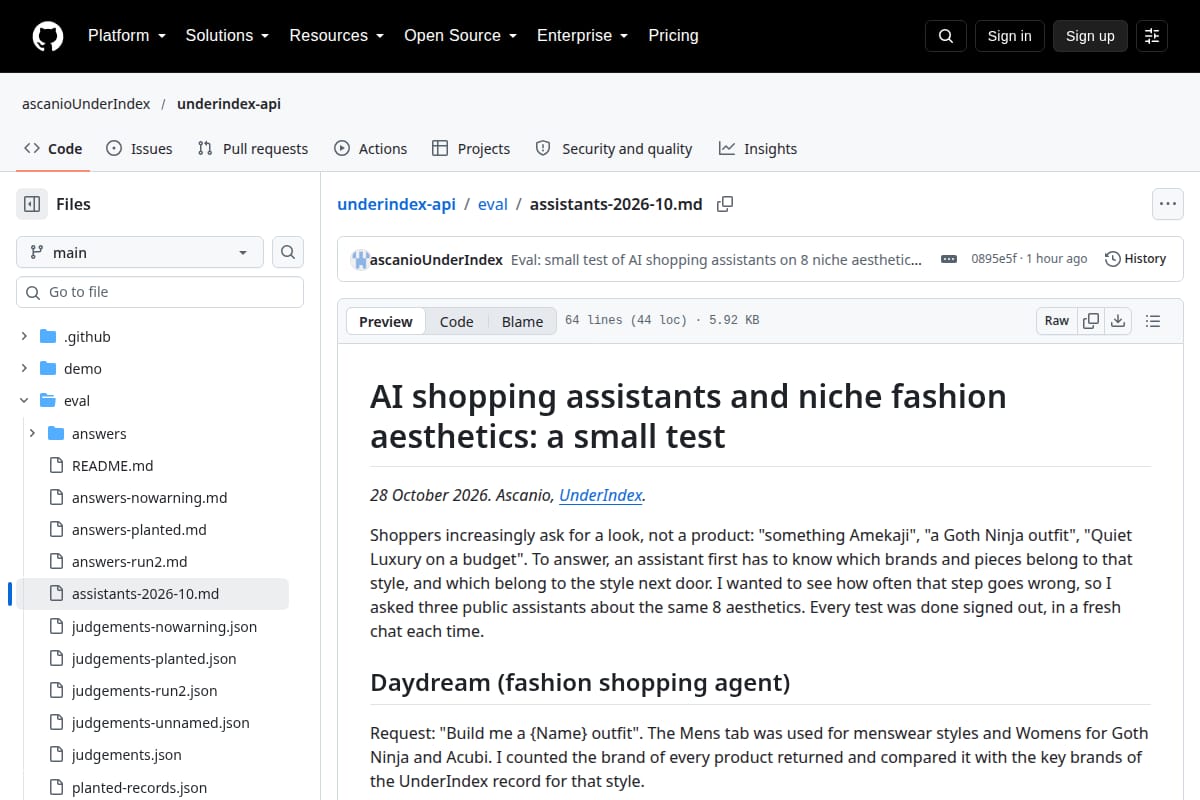1200x800 pixels.
Task: Open History of this file
Action: tap(1135, 259)
